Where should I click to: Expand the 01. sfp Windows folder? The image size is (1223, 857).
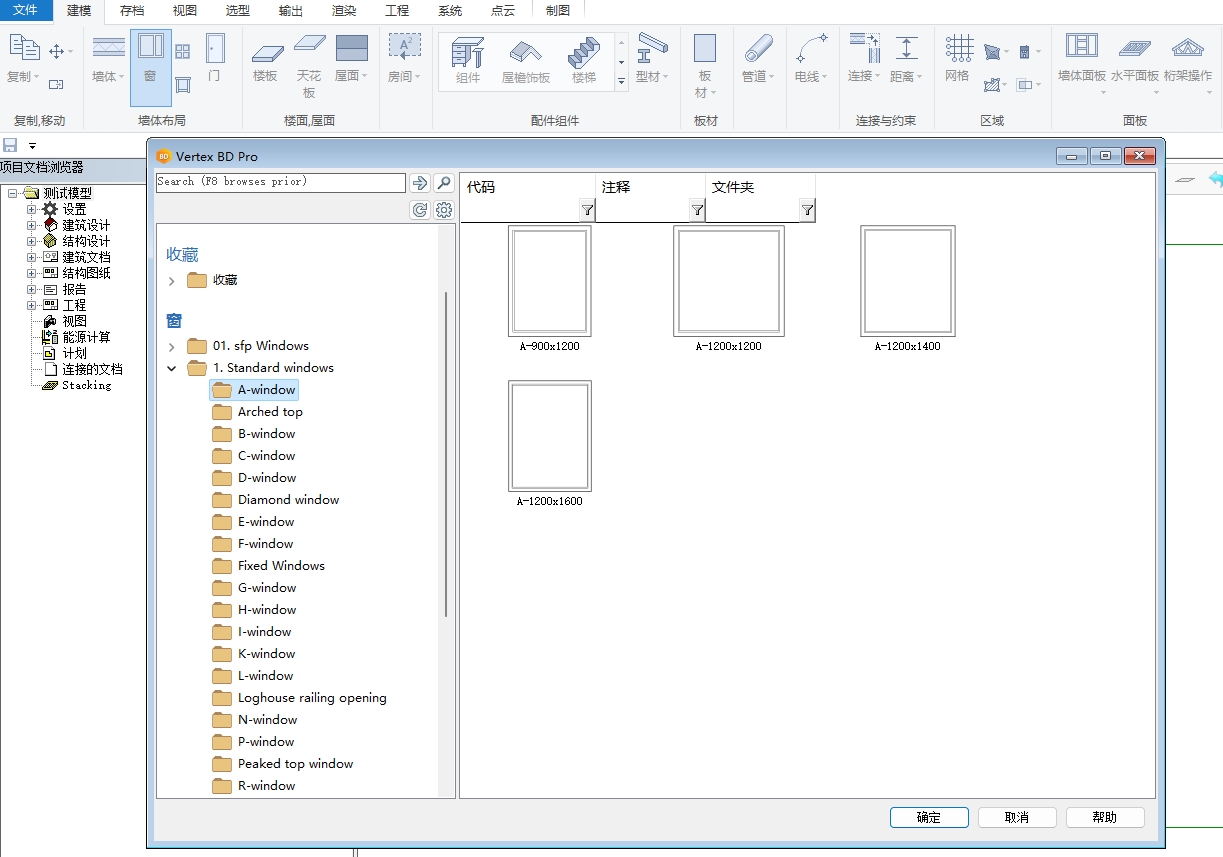tap(172, 347)
